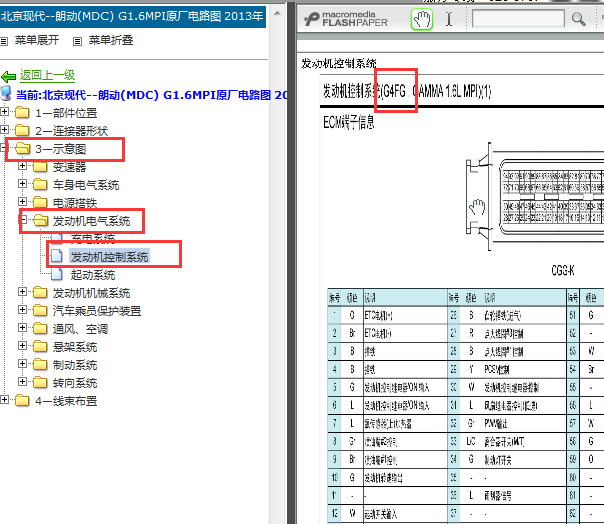
Task: Open the 充电系统 document
Action: [x=93, y=239]
